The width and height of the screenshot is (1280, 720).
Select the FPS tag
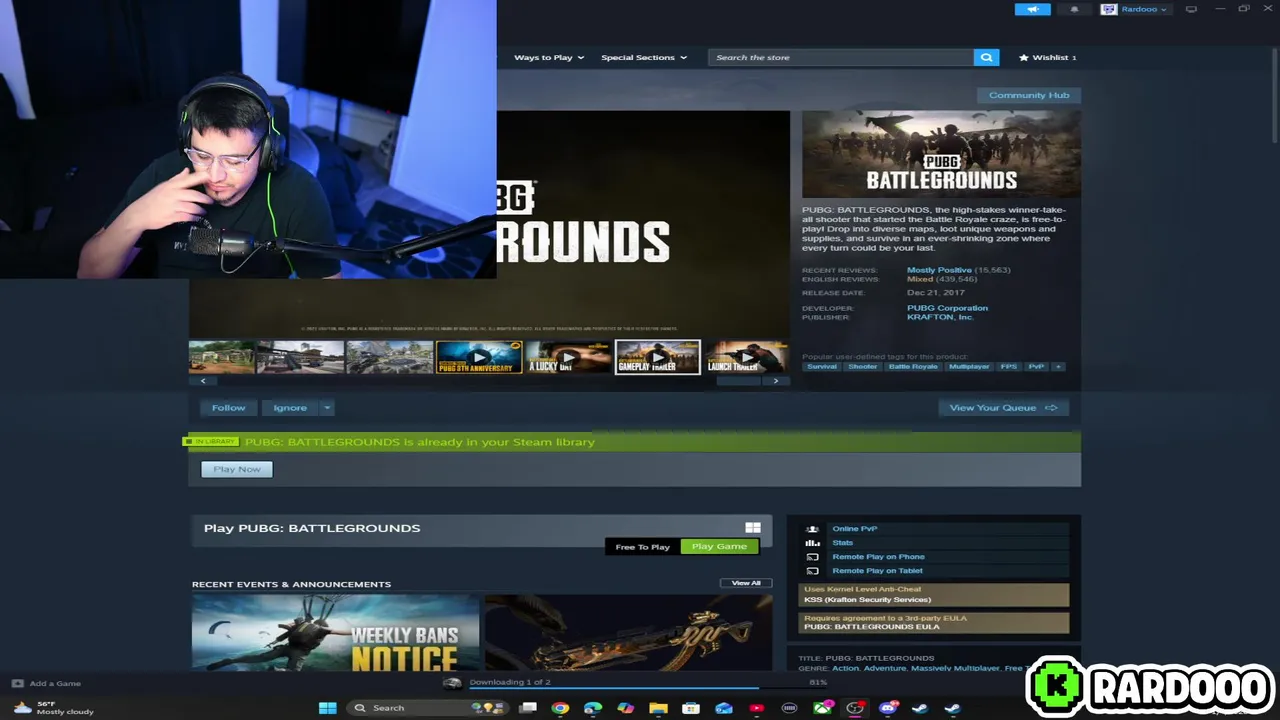1008,366
